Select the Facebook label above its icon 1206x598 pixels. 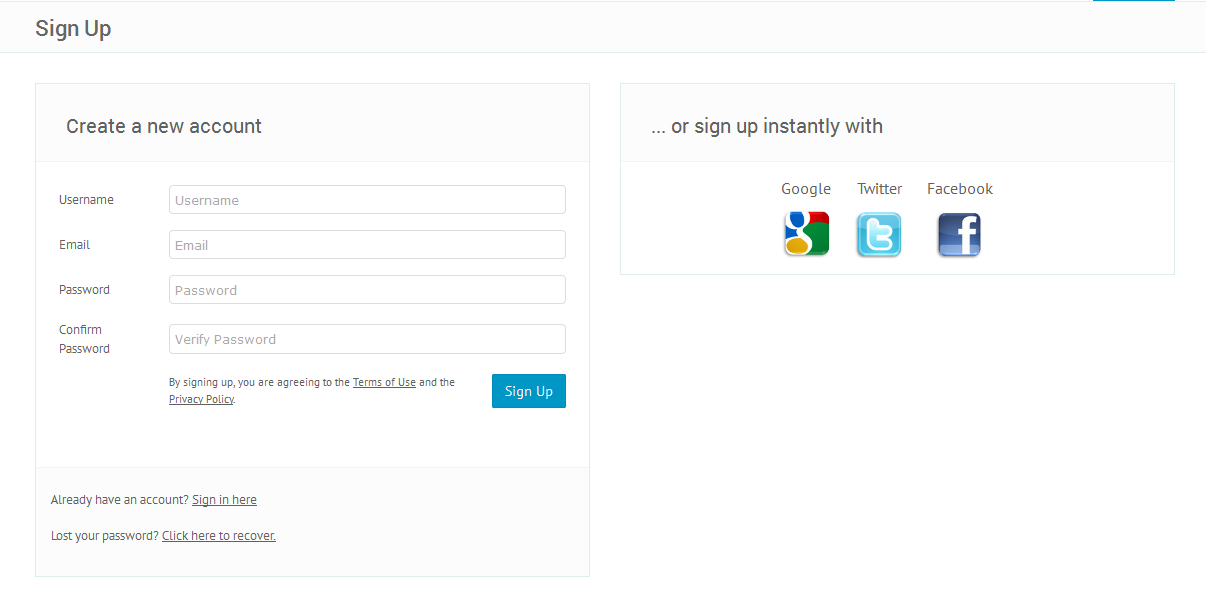959,188
